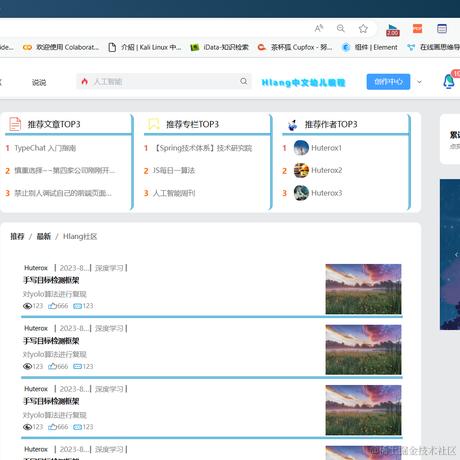Open the iData bookmark
This screenshot has width=460, height=460.
click(219, 47)
